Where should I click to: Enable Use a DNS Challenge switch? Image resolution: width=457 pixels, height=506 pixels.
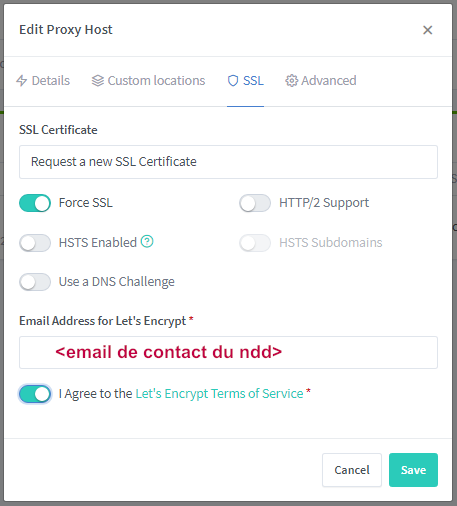tap(35, 282)
